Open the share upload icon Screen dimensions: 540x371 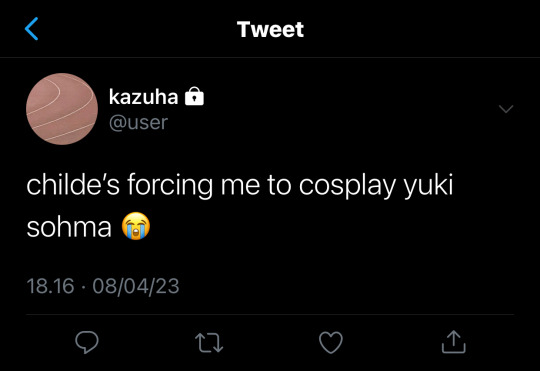point(454,341)
